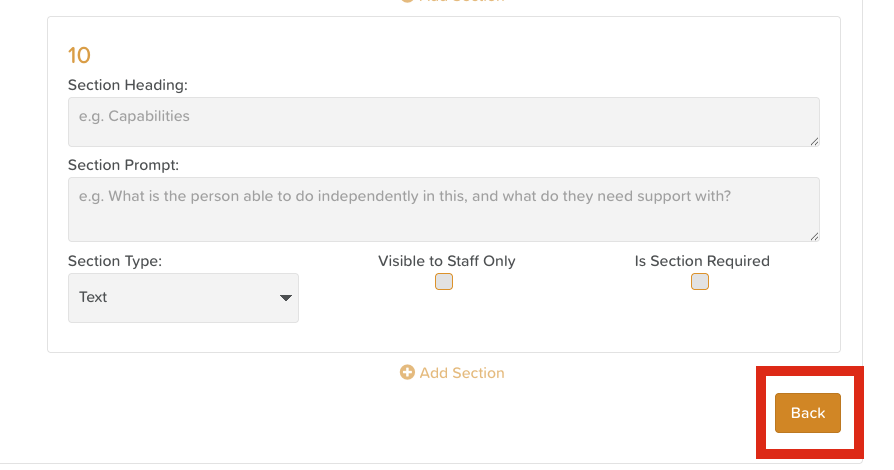Image resolution: width=894 pixels, height=470 pixels.
Task: Click the Add Section link below section 10
Action: [461, 373]
